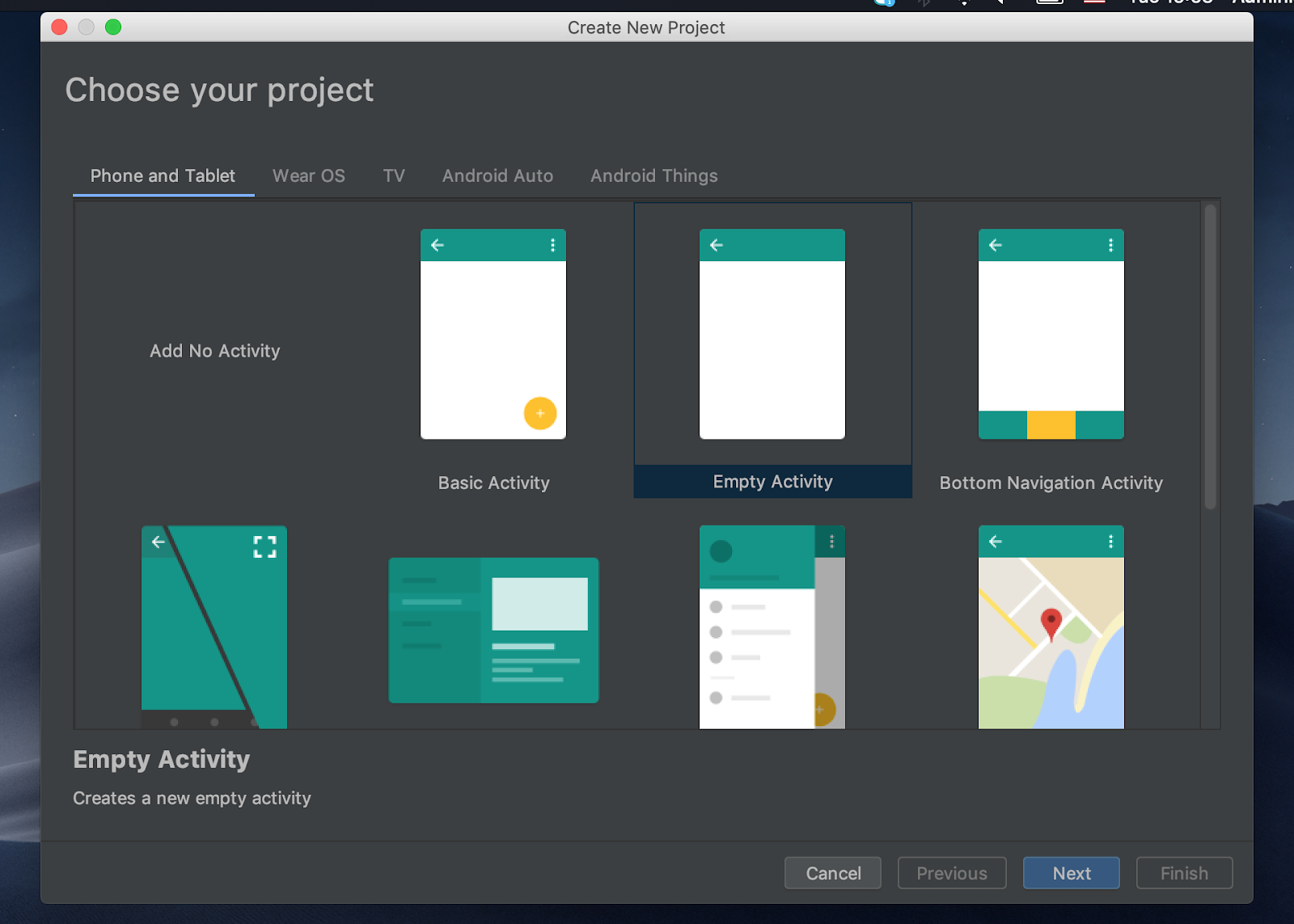Click the Previous button
This screenshot has height=924, width=1294.
coord(951,873)
